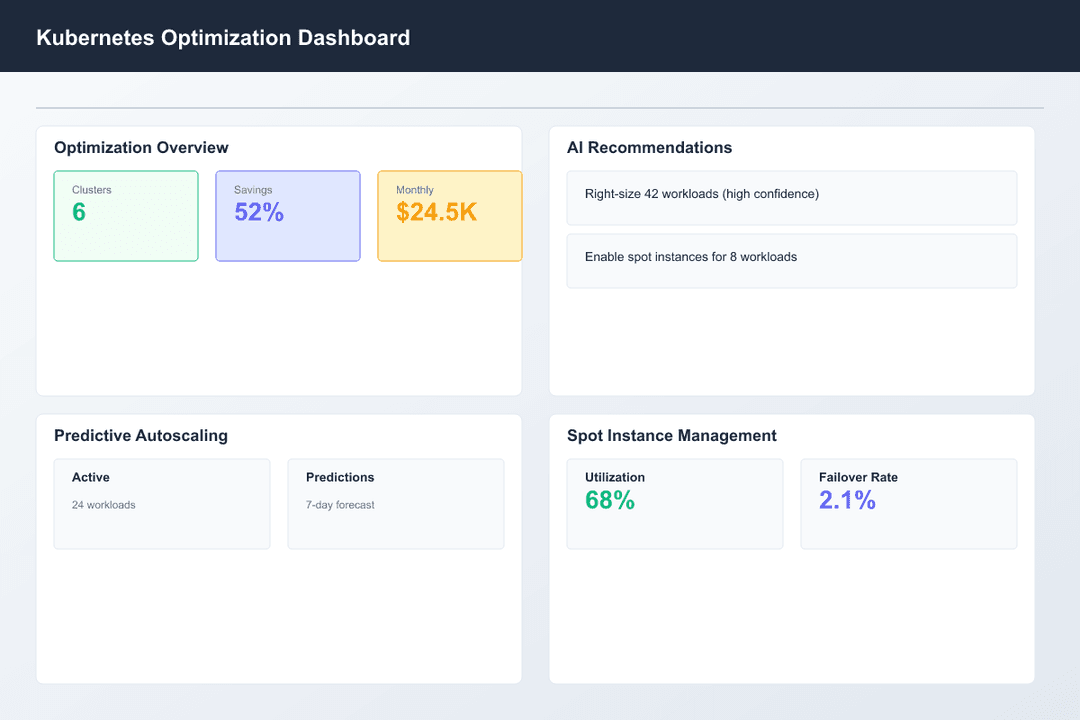
Task: Select the Savings 52% tile
Action: tap(288, 216)
